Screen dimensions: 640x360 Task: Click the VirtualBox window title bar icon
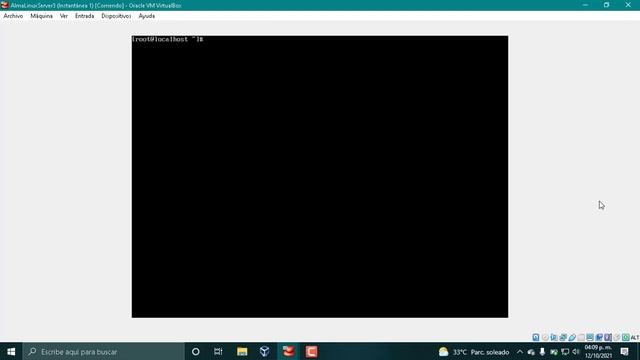click(5, 5)
